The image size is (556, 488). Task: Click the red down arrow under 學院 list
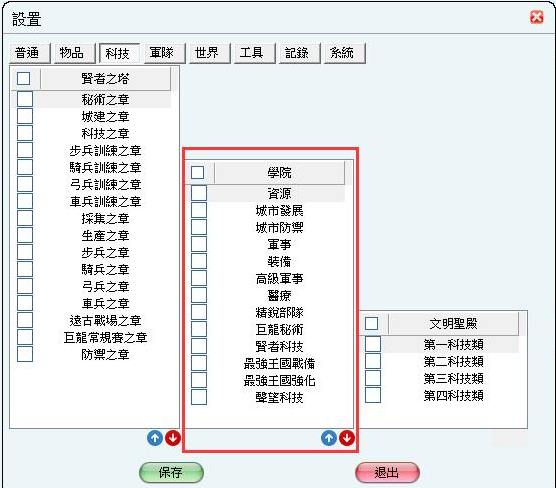347,438
